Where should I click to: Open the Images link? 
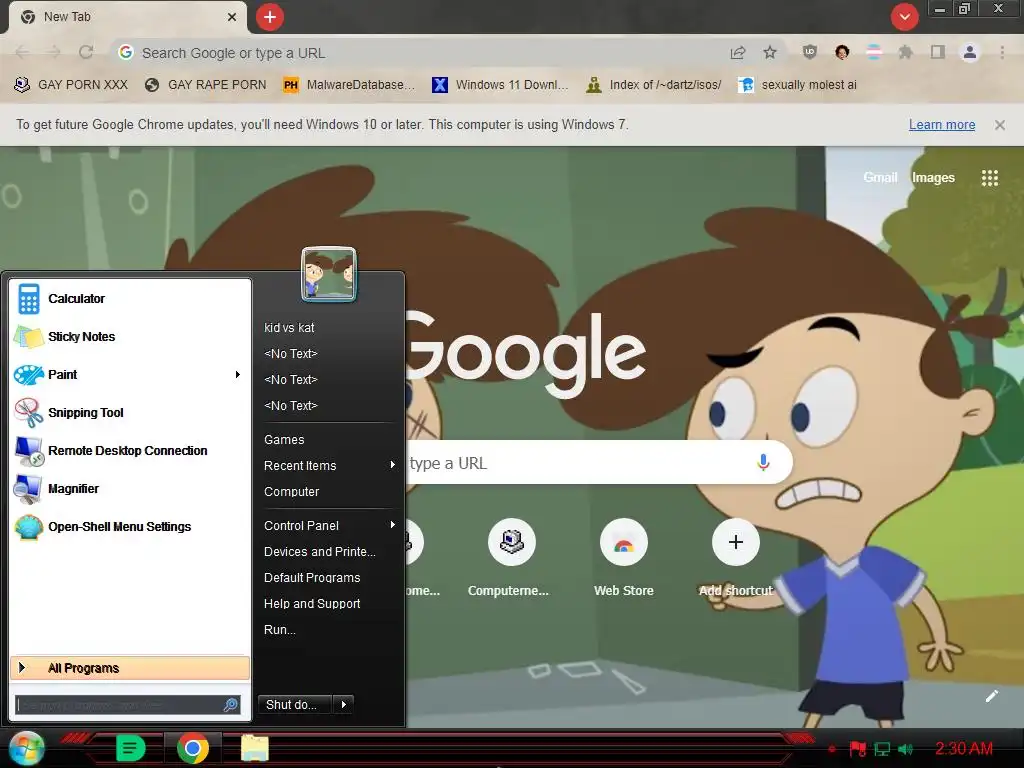tap(933, 178)
